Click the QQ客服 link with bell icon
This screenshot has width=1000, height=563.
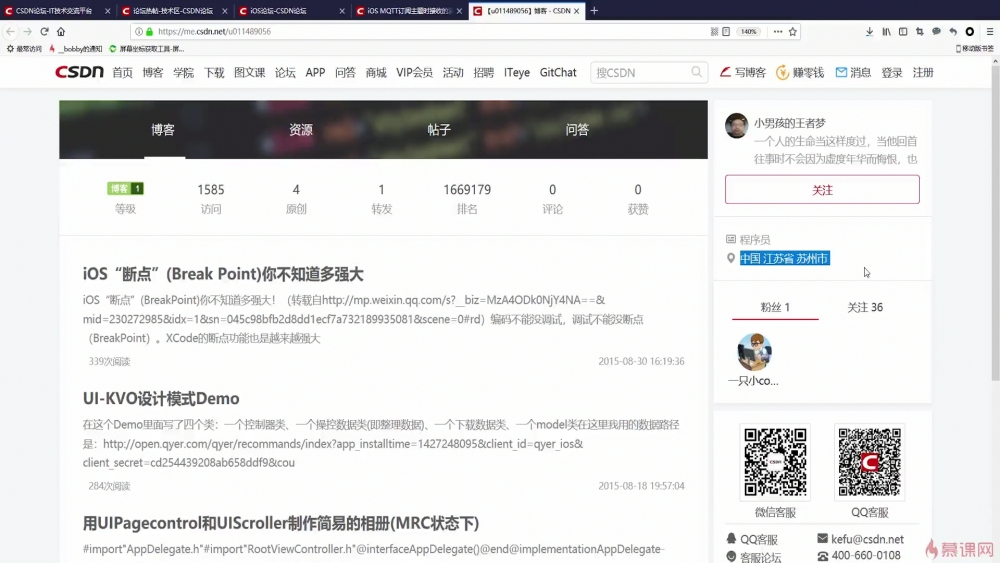tap(752, 539)
